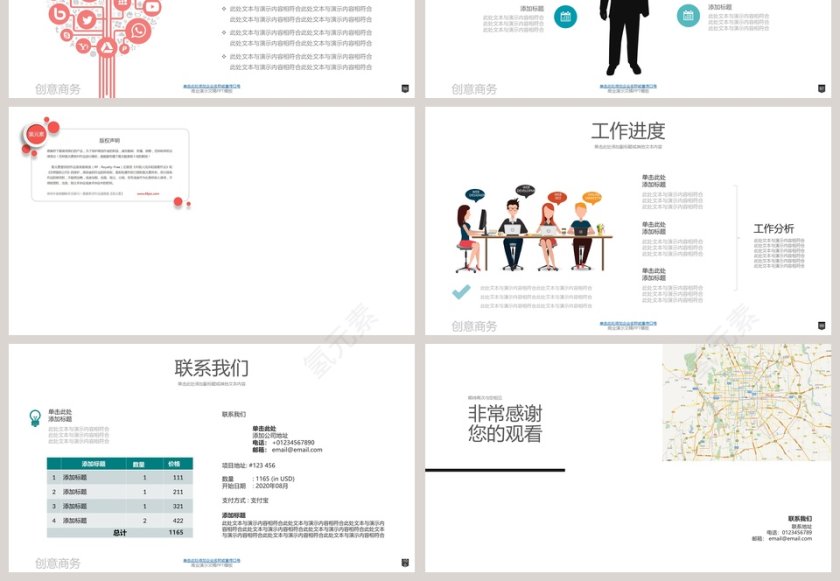Open the WhatsApp icon in the red tree graphic

point(139,31)
